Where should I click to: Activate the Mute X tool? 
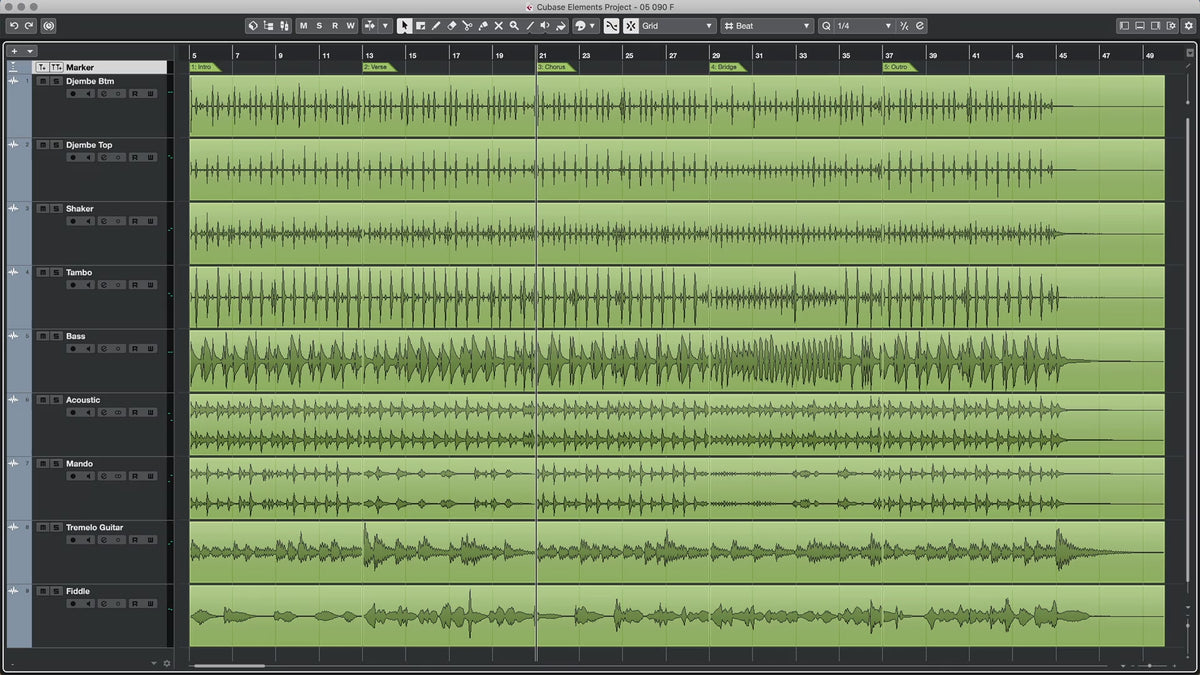(498, 26)
